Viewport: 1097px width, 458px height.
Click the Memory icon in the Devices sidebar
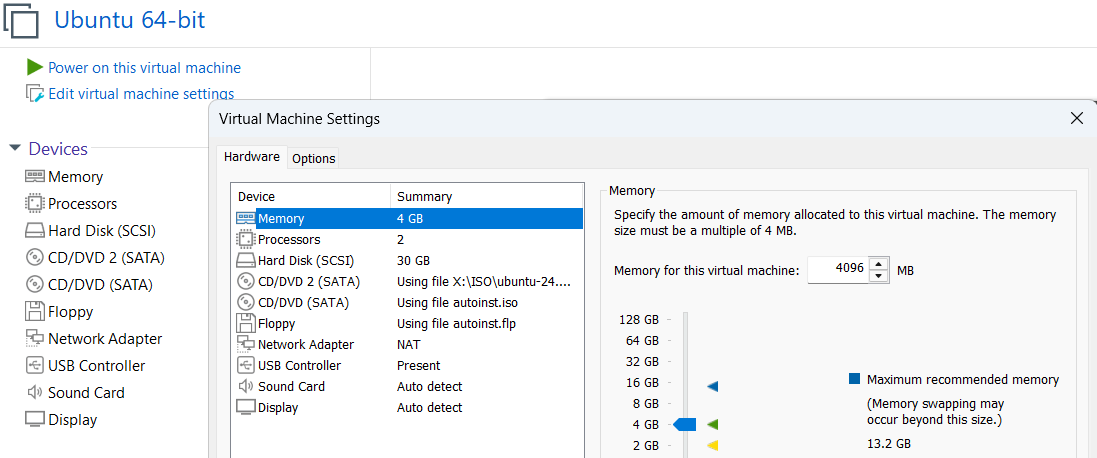(35, 177)
